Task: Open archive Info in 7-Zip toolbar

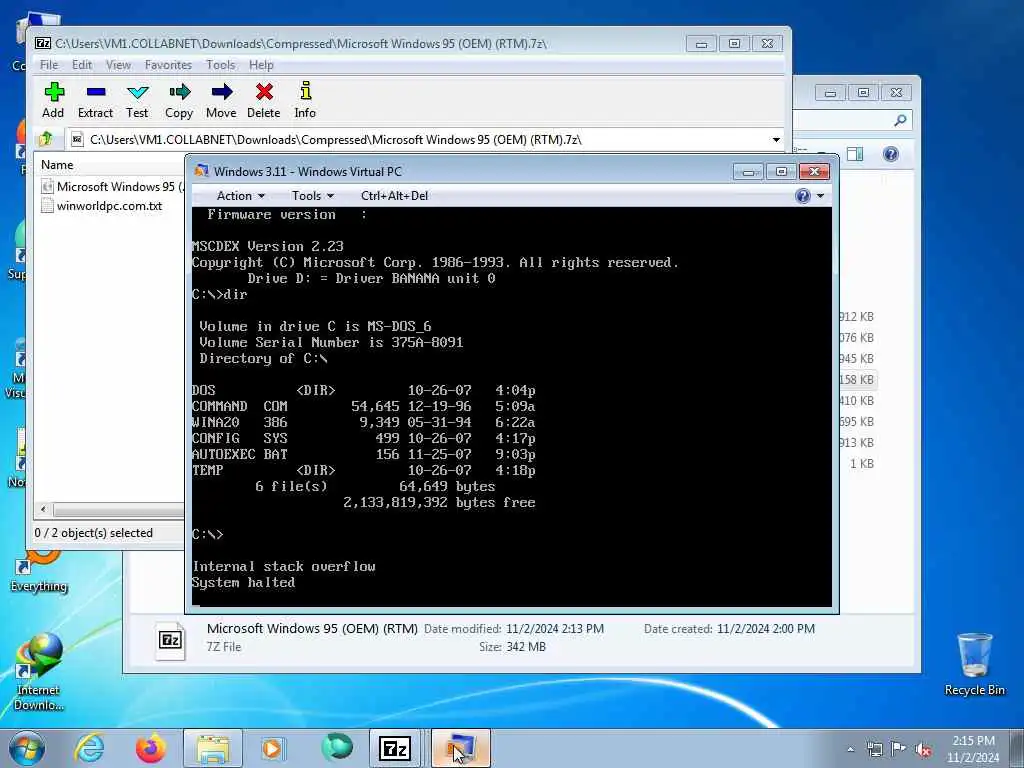Action: coord(305,100)
